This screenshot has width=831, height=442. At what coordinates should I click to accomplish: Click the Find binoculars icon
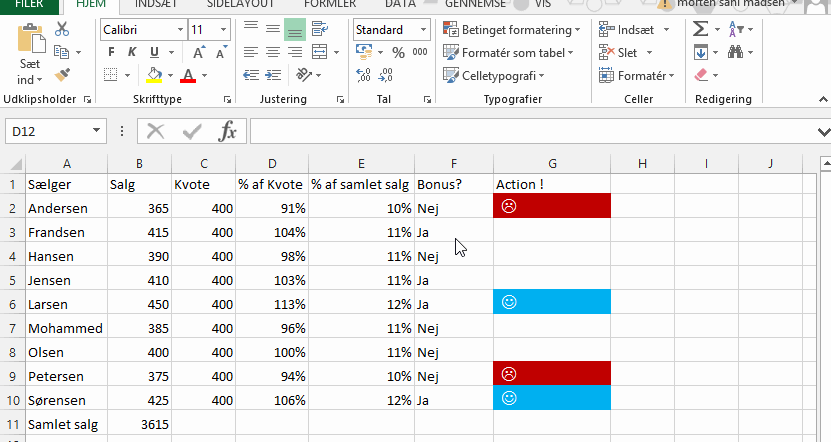[x=736, y=53]
